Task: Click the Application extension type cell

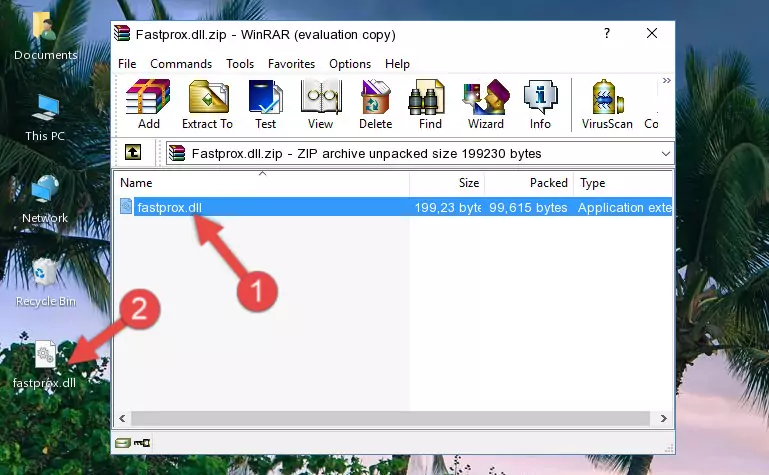Action: click(624, 207)
